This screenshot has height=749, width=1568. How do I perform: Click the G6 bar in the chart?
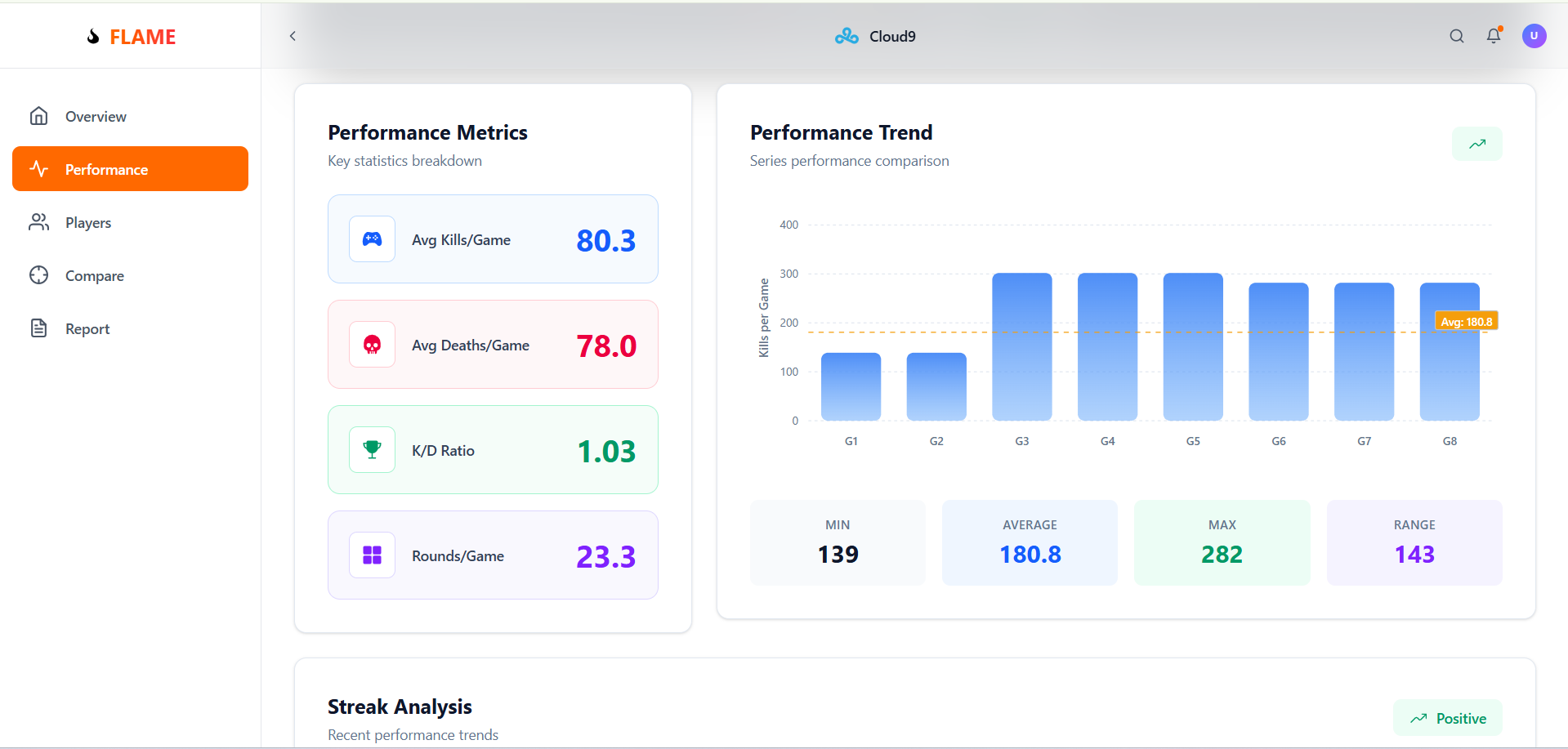(x=1279, y=352)
